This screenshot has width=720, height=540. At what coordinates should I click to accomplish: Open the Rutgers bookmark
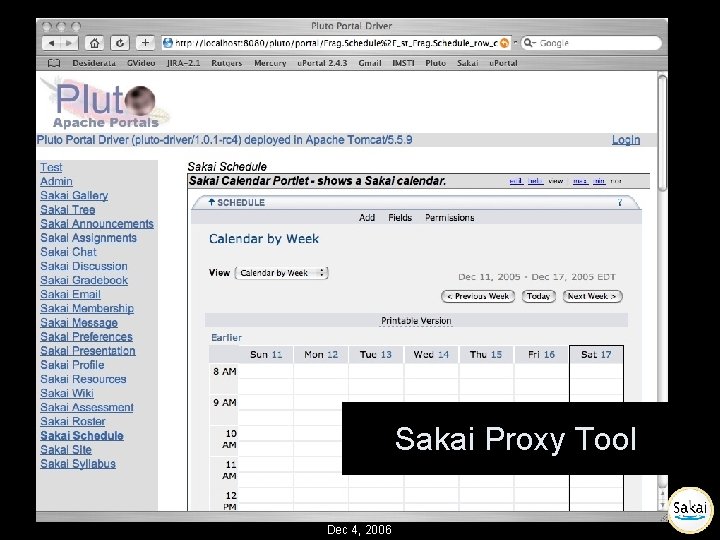point(226,63)
